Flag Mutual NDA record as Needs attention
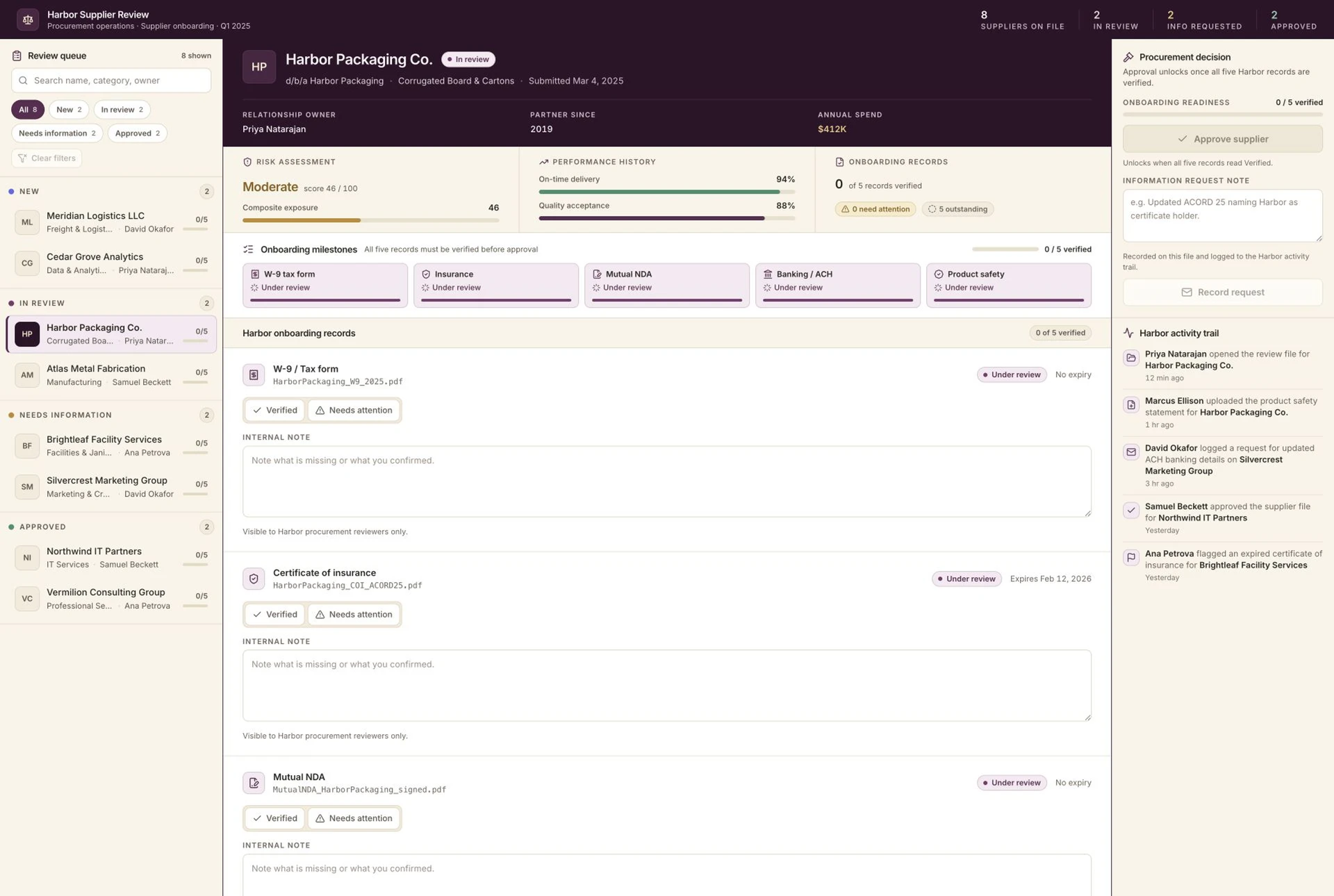 (x=354, y=818)
